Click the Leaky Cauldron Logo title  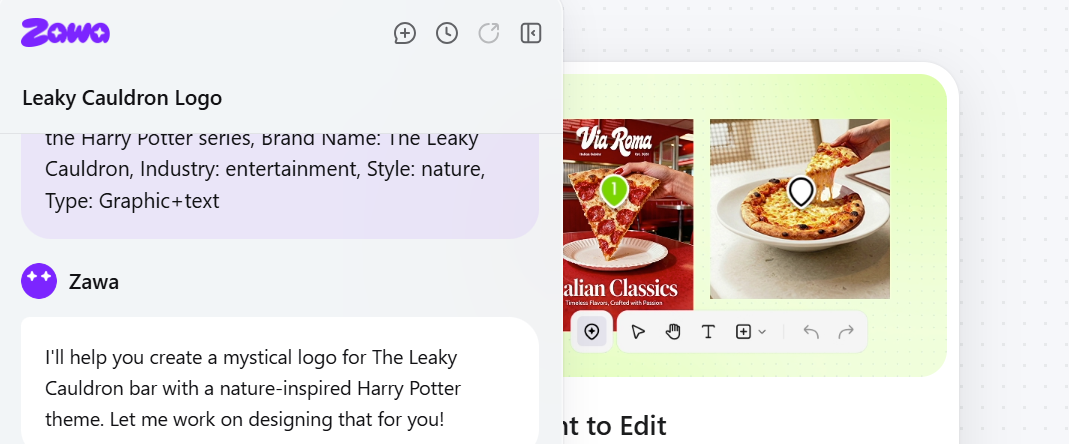tap(122, 98)
